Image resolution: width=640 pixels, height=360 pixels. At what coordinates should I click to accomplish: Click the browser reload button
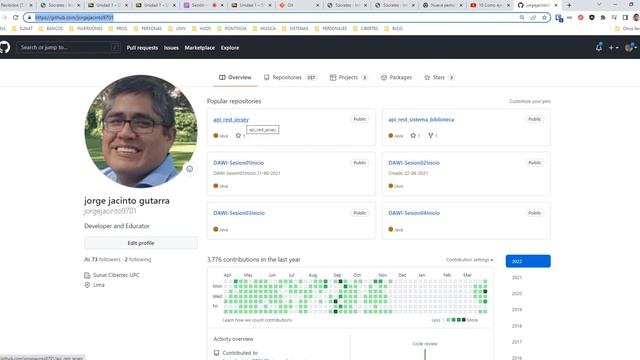point(16,18)
